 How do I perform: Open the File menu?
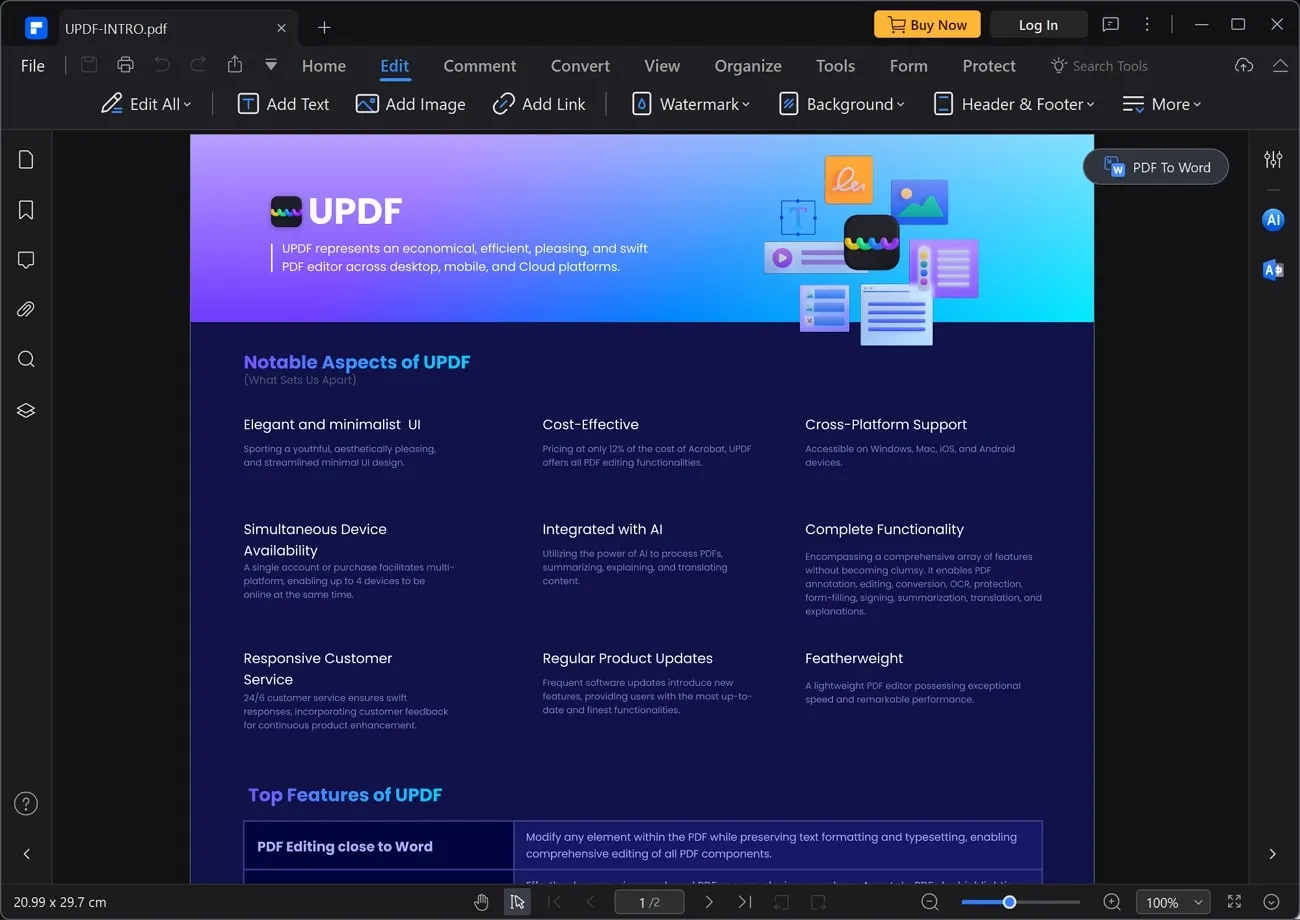(33, 66)
